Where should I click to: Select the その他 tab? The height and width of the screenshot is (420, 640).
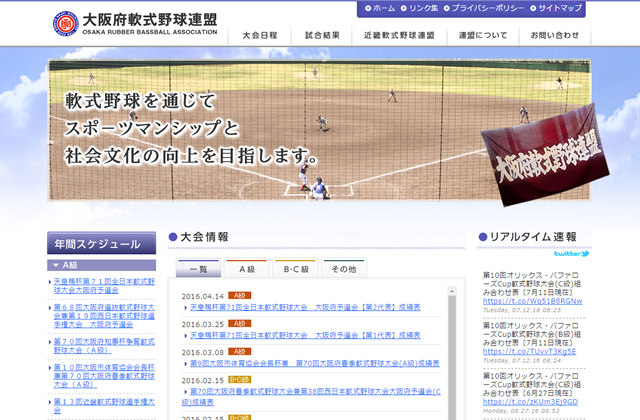coord(343,269)
